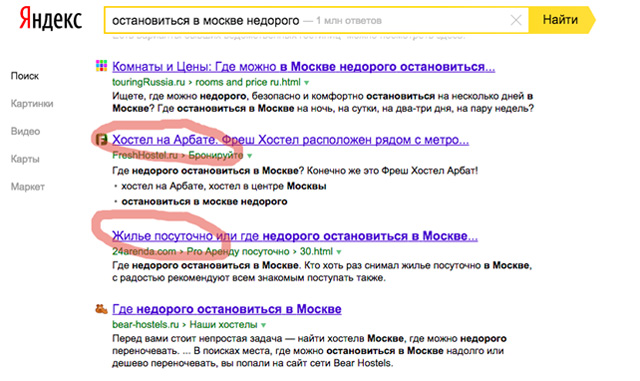The height and width of the screenshot is (381, 640).
Task: Click the 24arenda.com green URL
Action: tap(144, 252)
